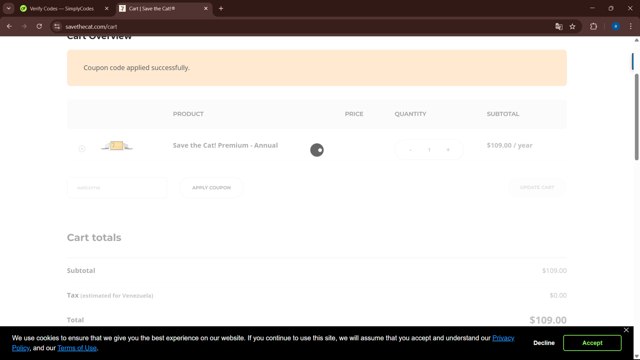Click the $109.00 / year subtotal text
Image resolution: width=640 pixels, height=360 pixels.
pos(509,145)
